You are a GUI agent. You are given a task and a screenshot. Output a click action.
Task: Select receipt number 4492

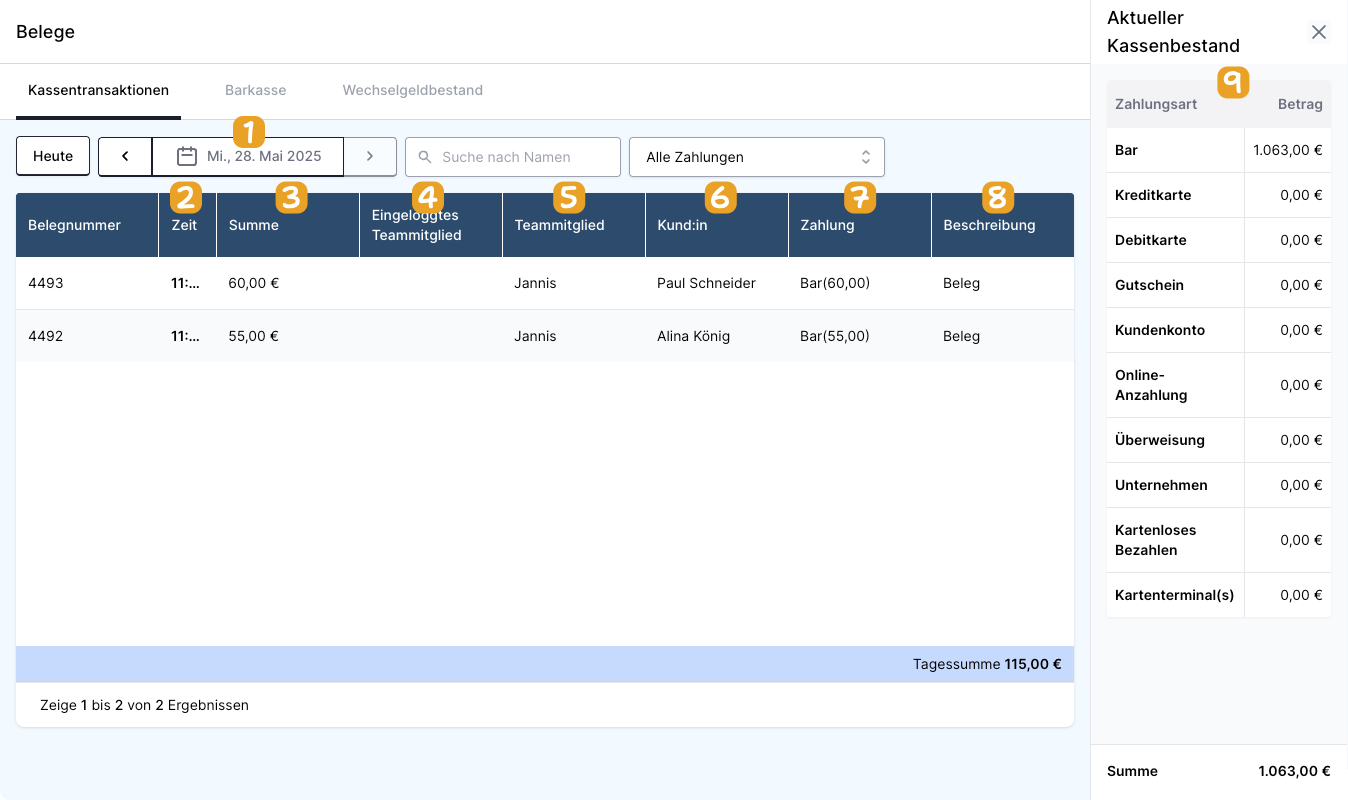tap(46, 336)
